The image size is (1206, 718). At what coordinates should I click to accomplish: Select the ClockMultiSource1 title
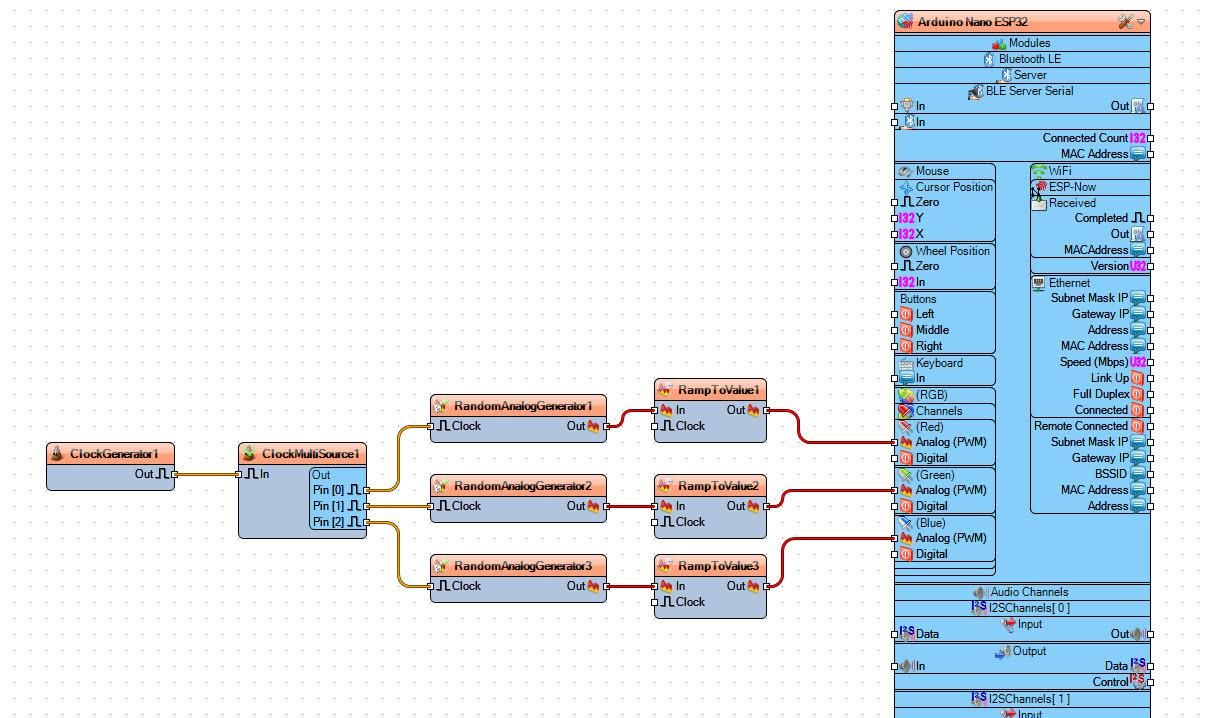[x=310, y=454]
